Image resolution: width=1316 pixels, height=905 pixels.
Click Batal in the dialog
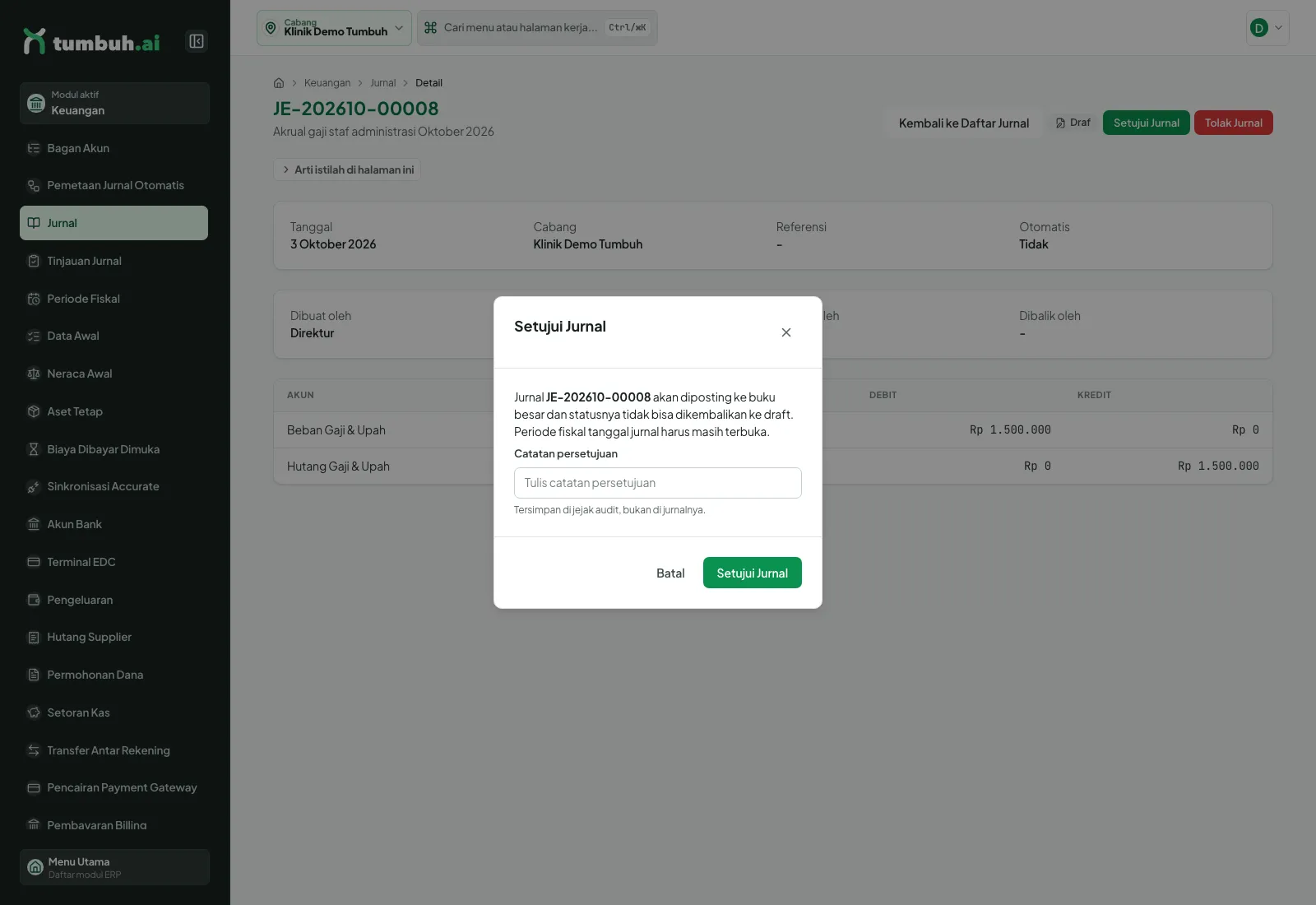(670, 573)
